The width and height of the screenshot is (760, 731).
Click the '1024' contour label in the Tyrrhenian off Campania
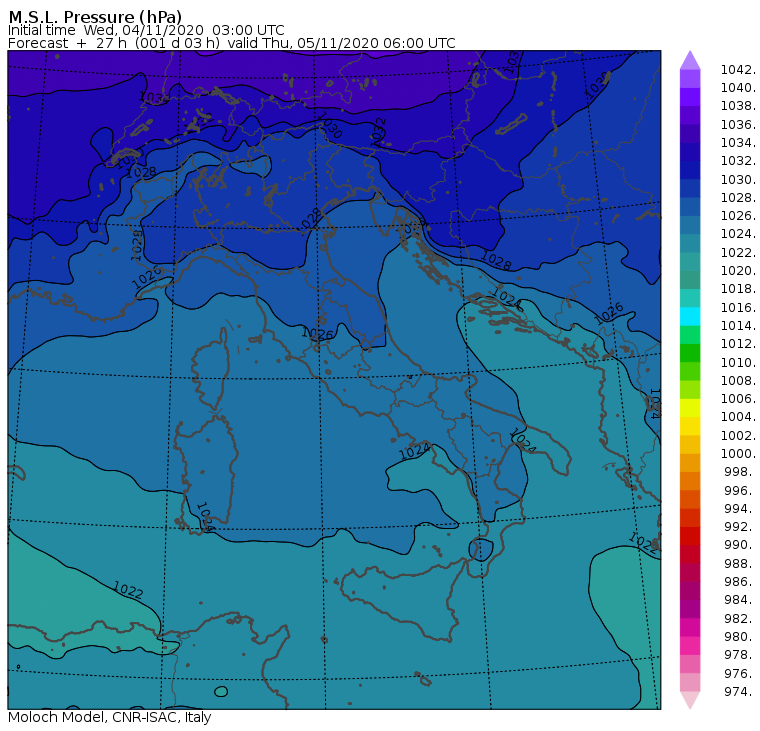pos(414,452)
